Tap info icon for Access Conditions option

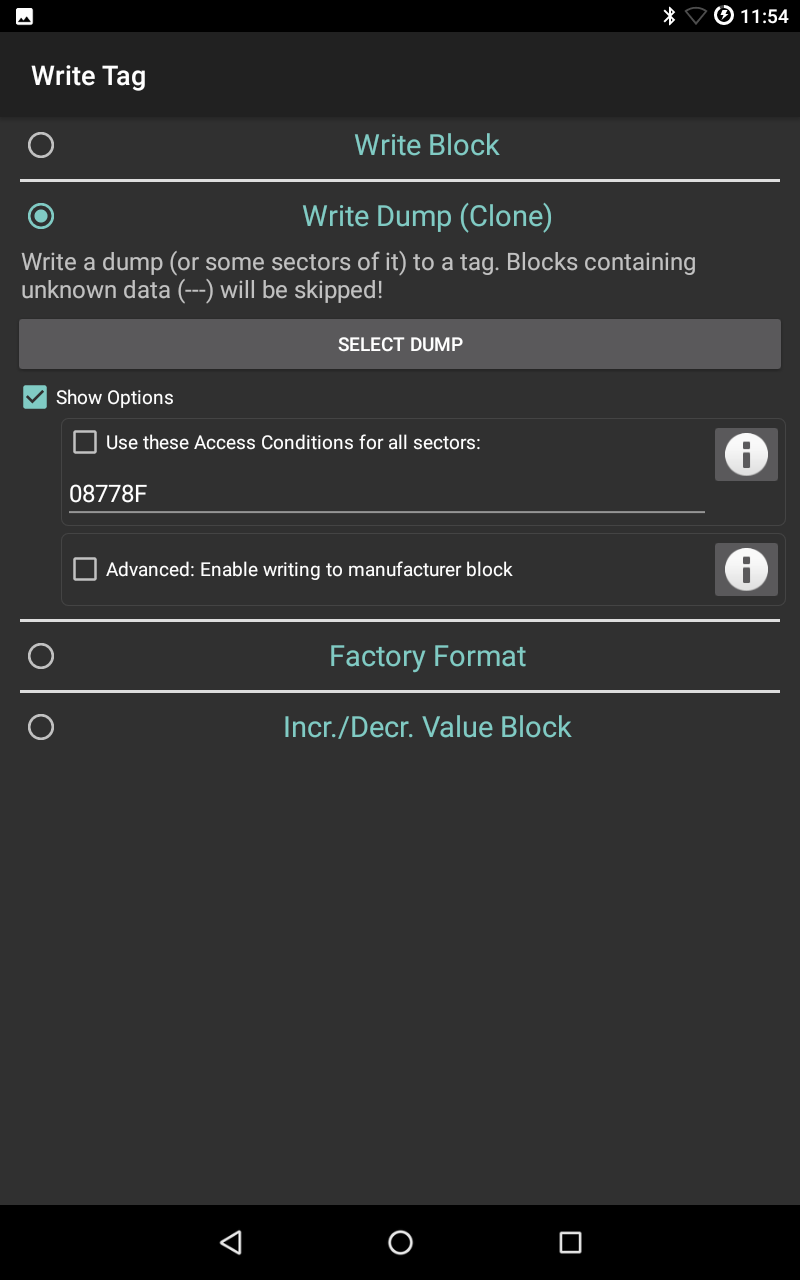click(x=746, y=455)
